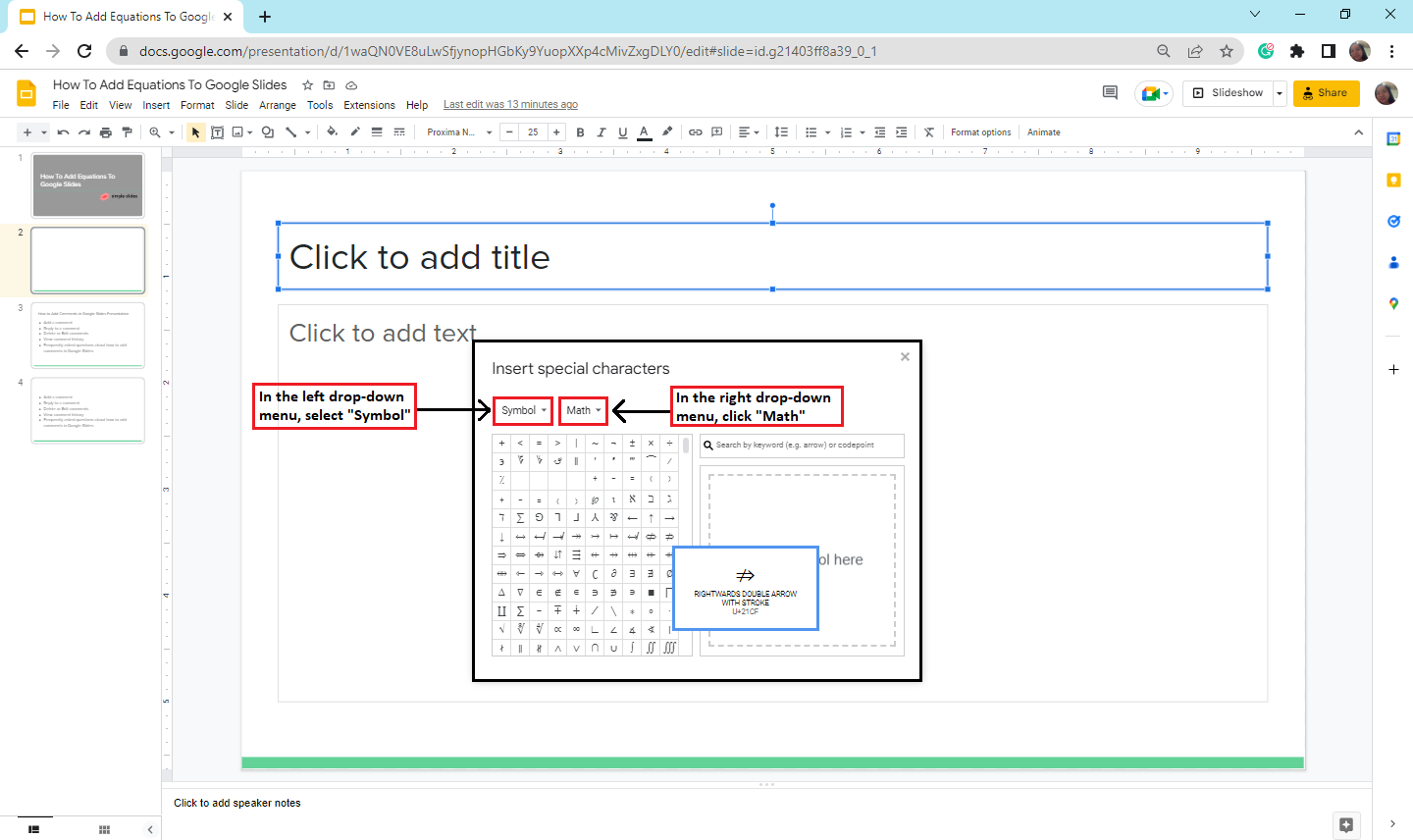Image resolution: width=1413 pixels, height=840 pixels.
Task: Click the Format options button
Action: click(x=980, y=132)
